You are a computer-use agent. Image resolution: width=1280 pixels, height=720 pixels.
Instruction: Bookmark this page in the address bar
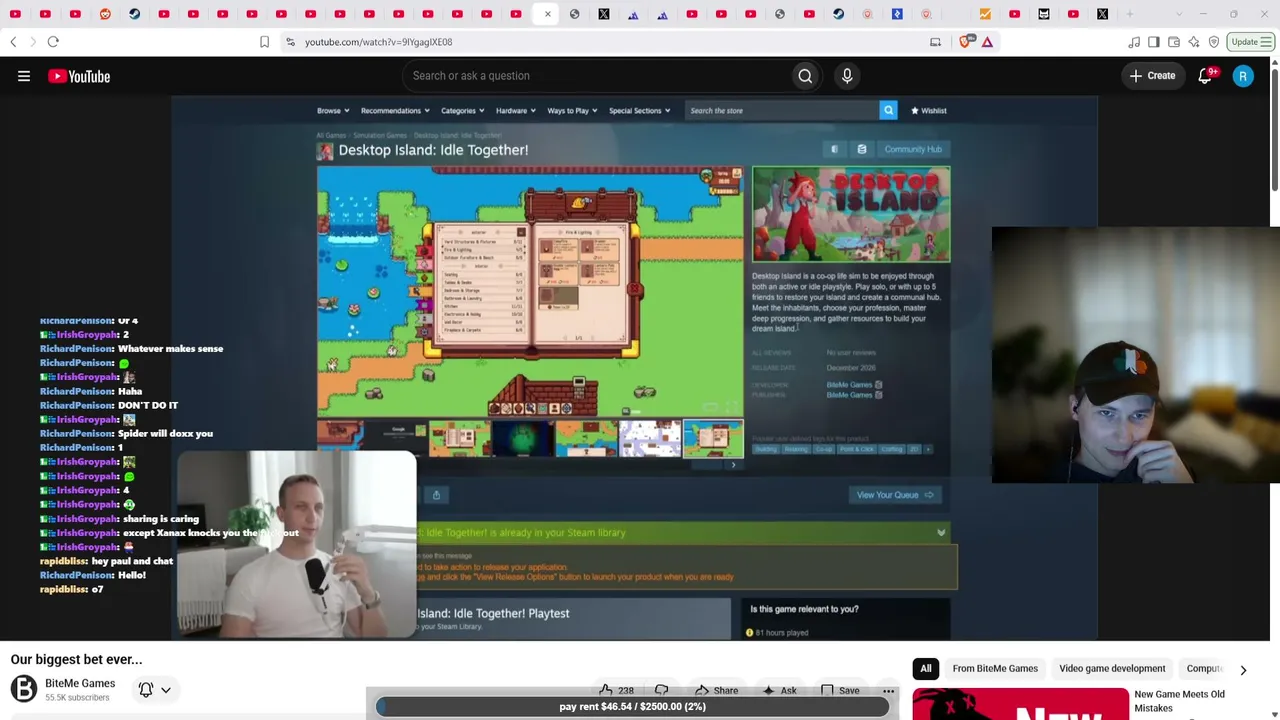[264, 42]
